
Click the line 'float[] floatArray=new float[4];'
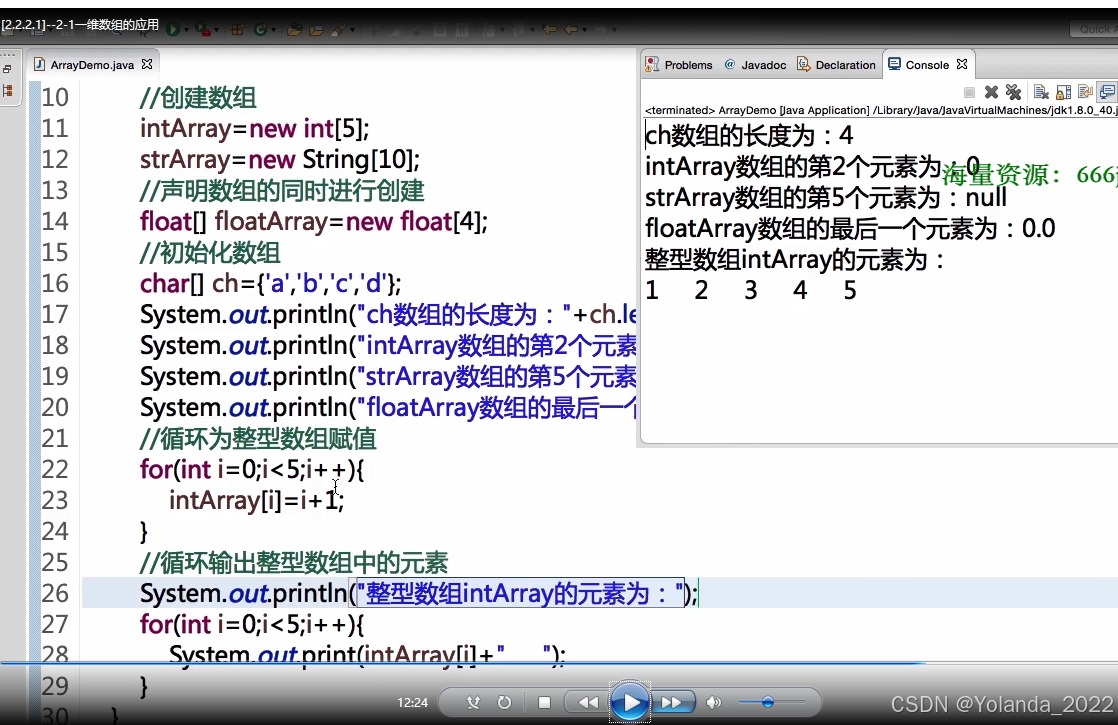tap(314, 222)
